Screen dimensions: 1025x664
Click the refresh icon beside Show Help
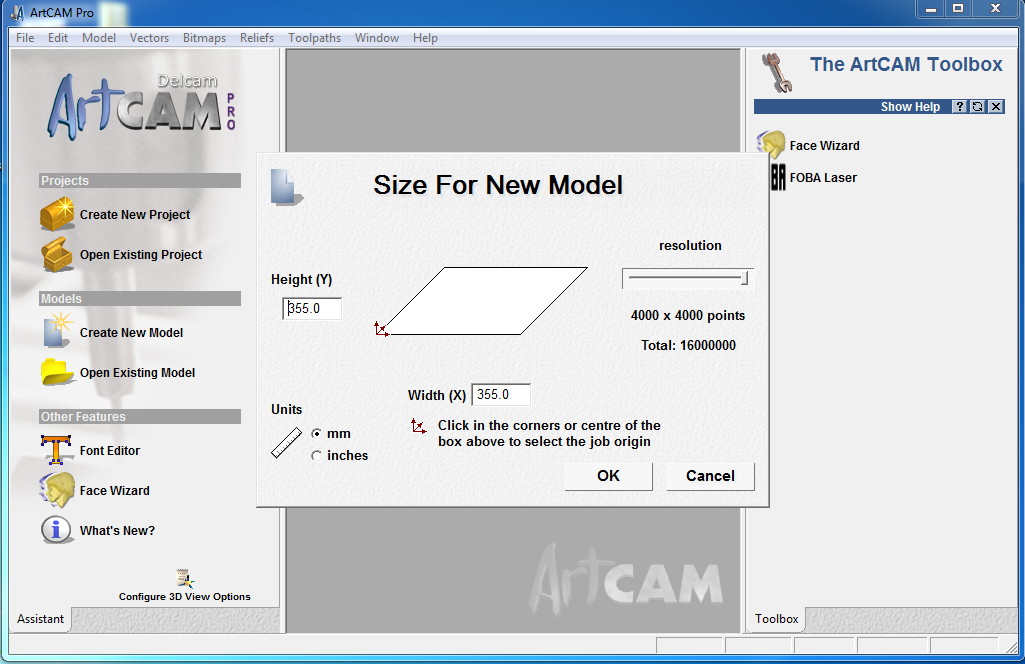click(x=977, y=107)
